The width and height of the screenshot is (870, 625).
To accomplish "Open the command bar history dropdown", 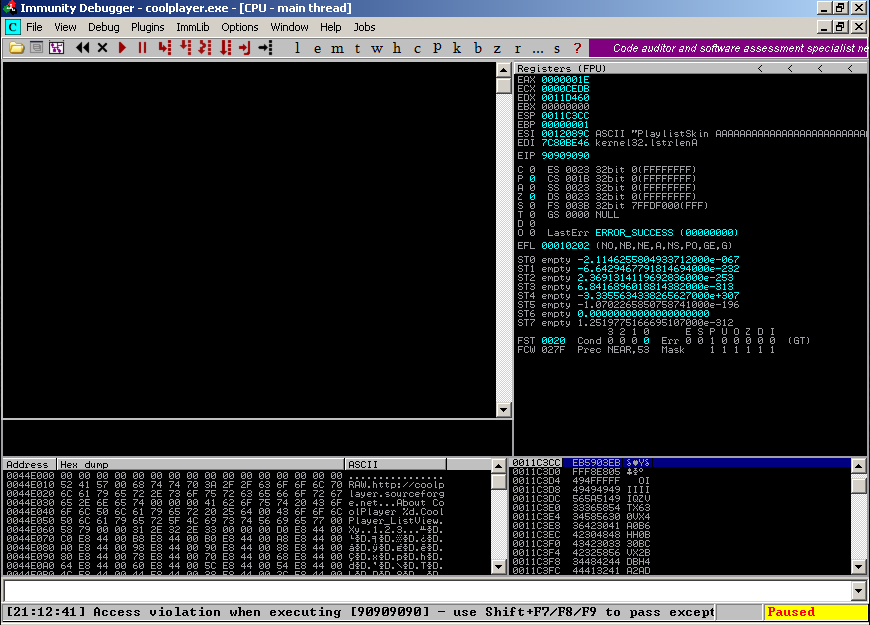I will [x=859, y=591].
